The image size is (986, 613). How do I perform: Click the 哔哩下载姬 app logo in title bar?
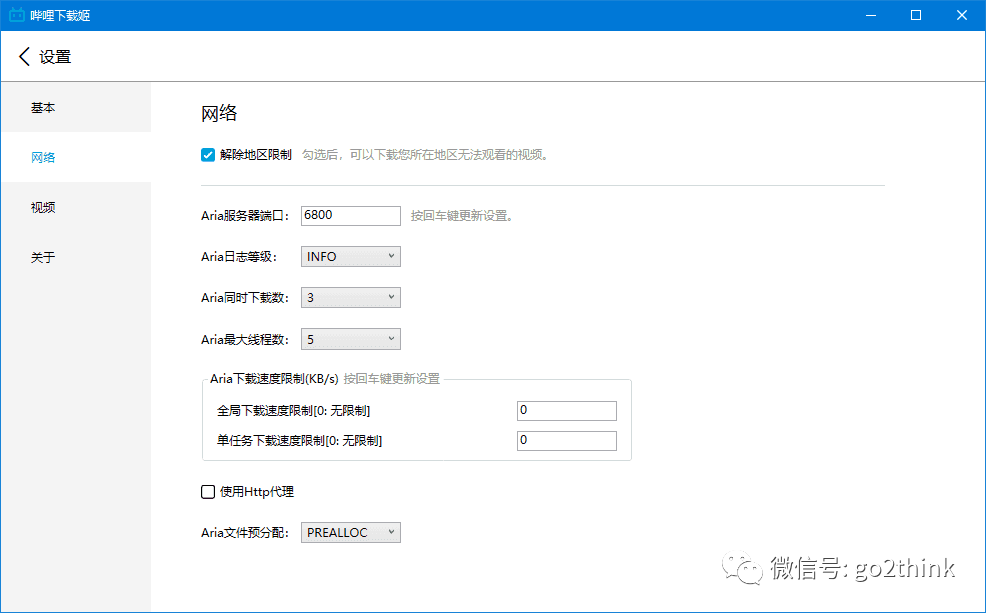(16, 15)
